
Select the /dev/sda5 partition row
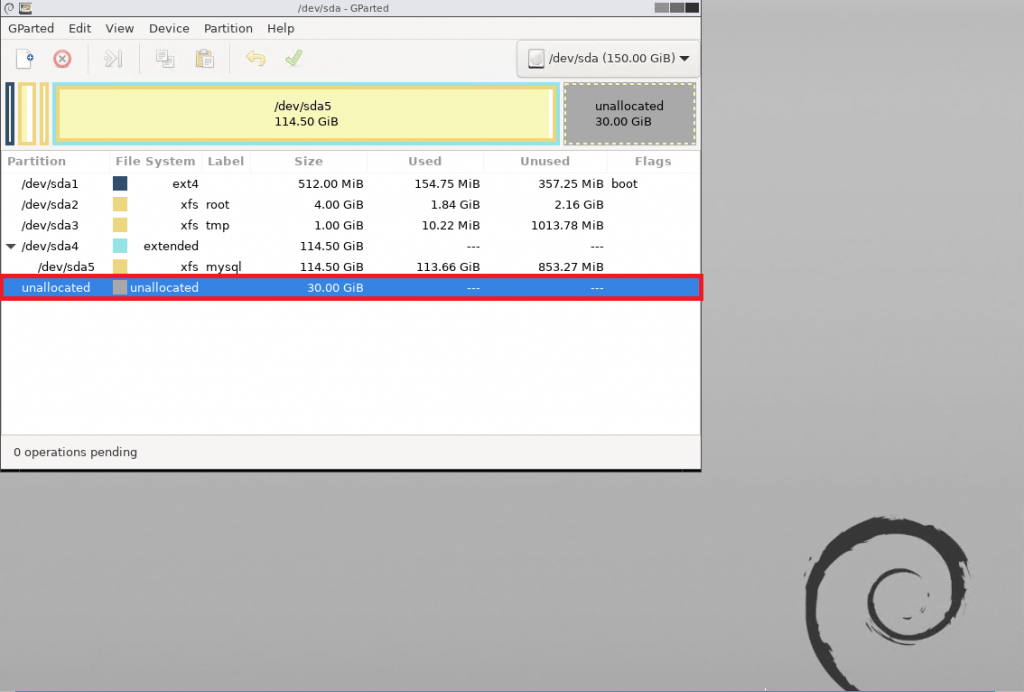351,267
